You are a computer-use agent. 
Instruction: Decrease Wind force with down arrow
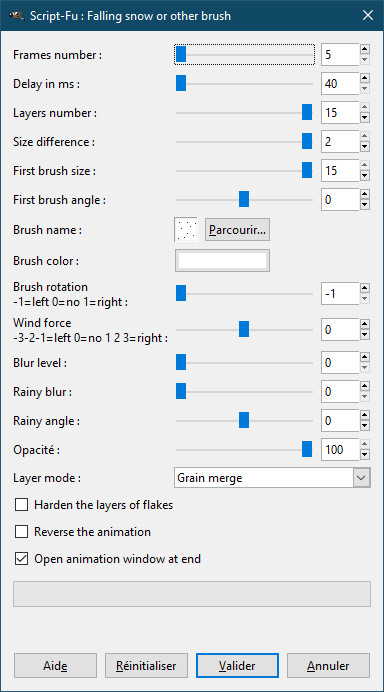(x=365, y=335)
